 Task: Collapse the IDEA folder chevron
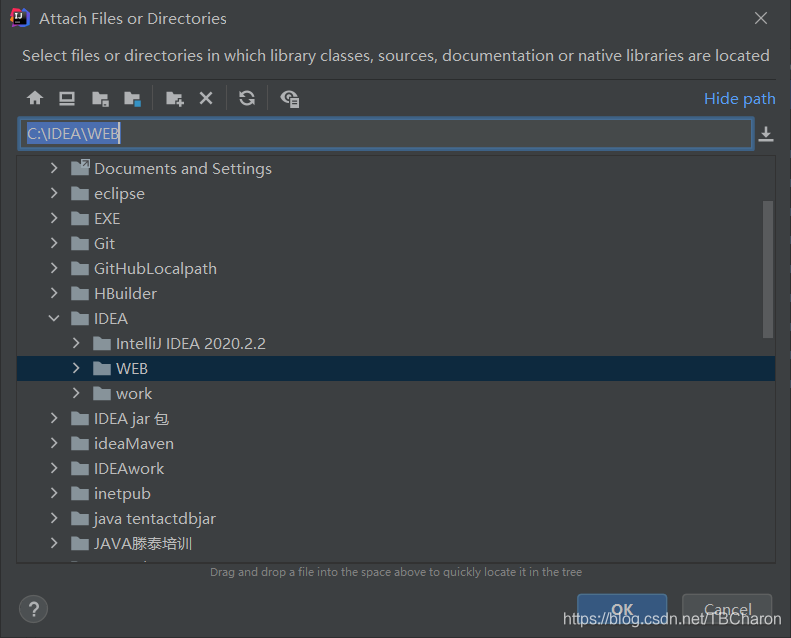pos(54,318)
